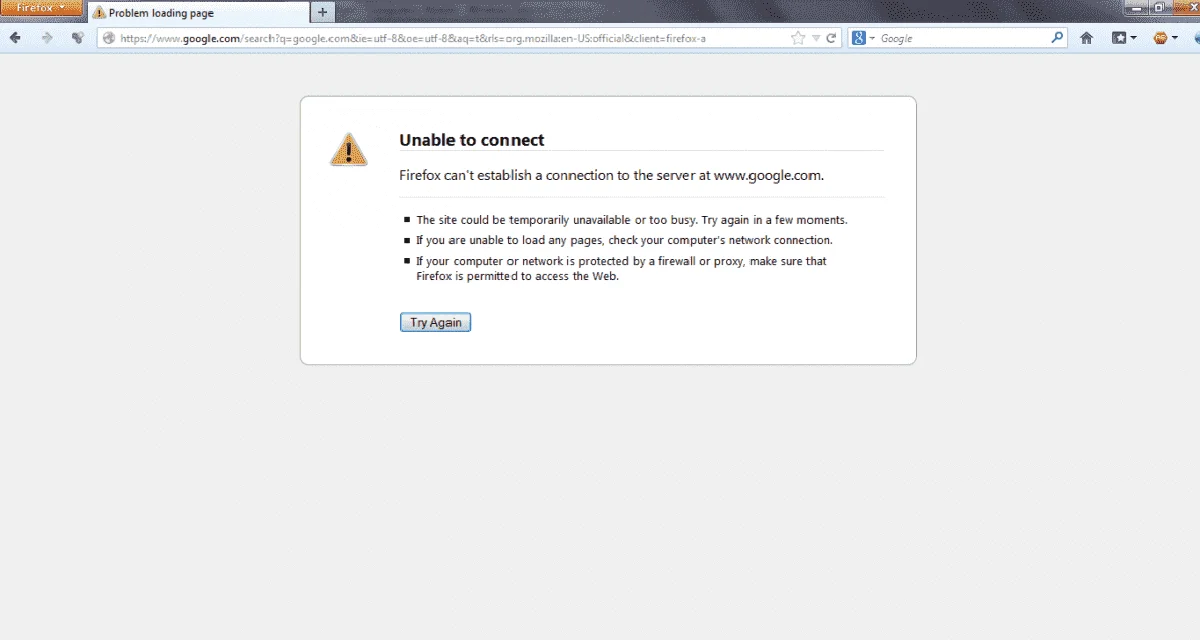This screenshot has width=1200, height=640.
Task: Go forward with the forward arrow
Action: [x=47, y=38]
